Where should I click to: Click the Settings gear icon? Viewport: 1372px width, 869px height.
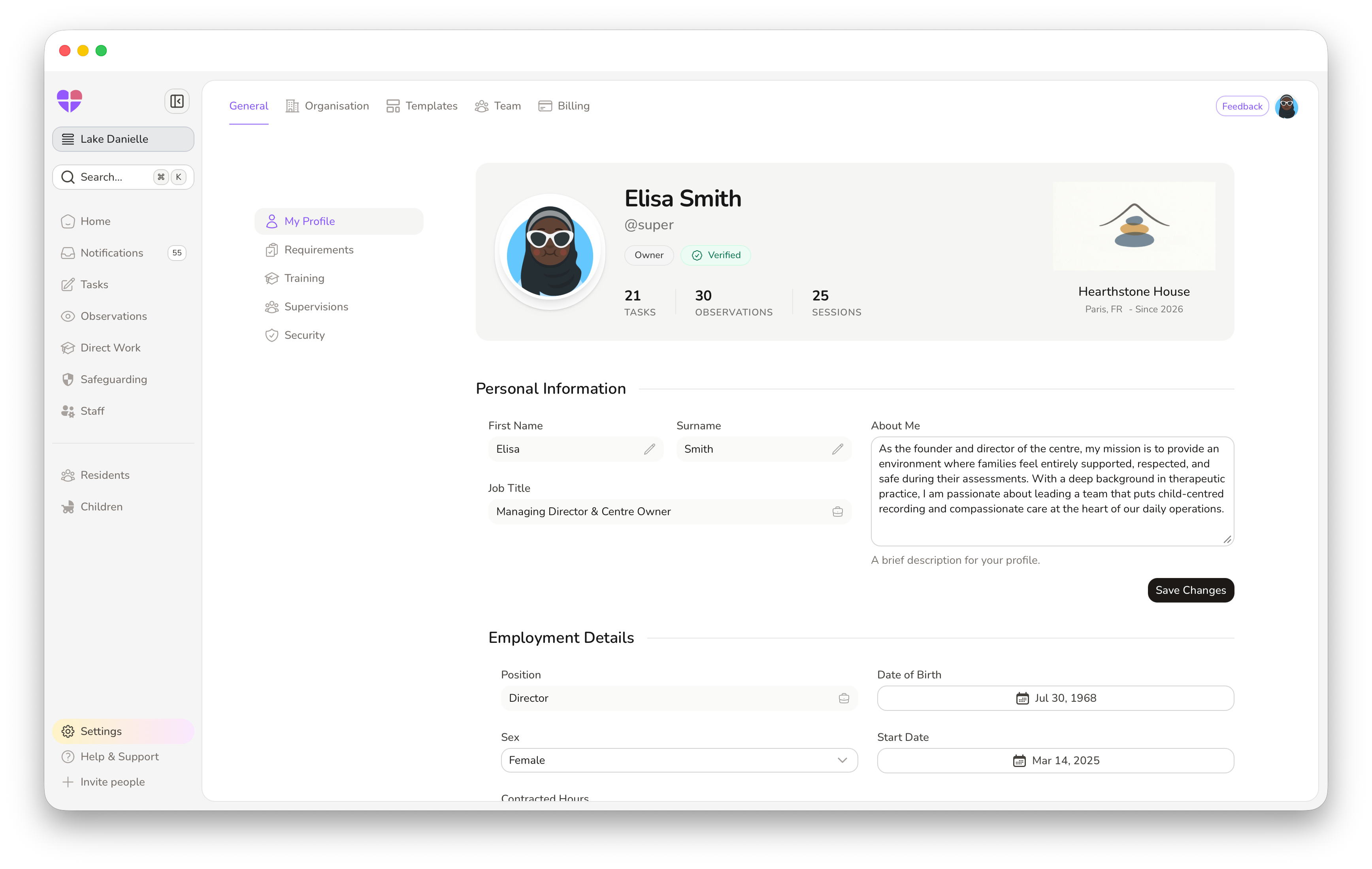pos(68,731)
